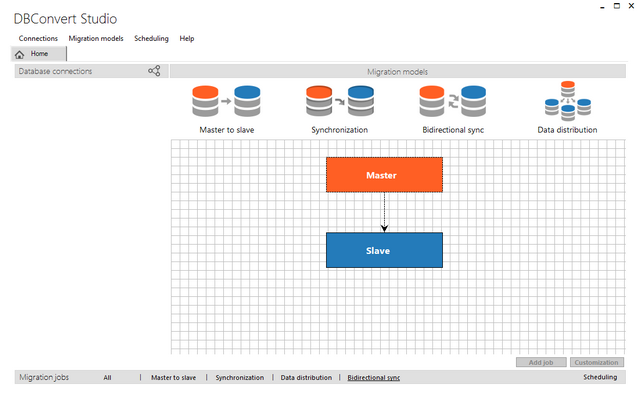The width and height of the screenshot is (640, 419).
Task: Filter jobs by Bidirectional sync
Action: tap(373, 378)
